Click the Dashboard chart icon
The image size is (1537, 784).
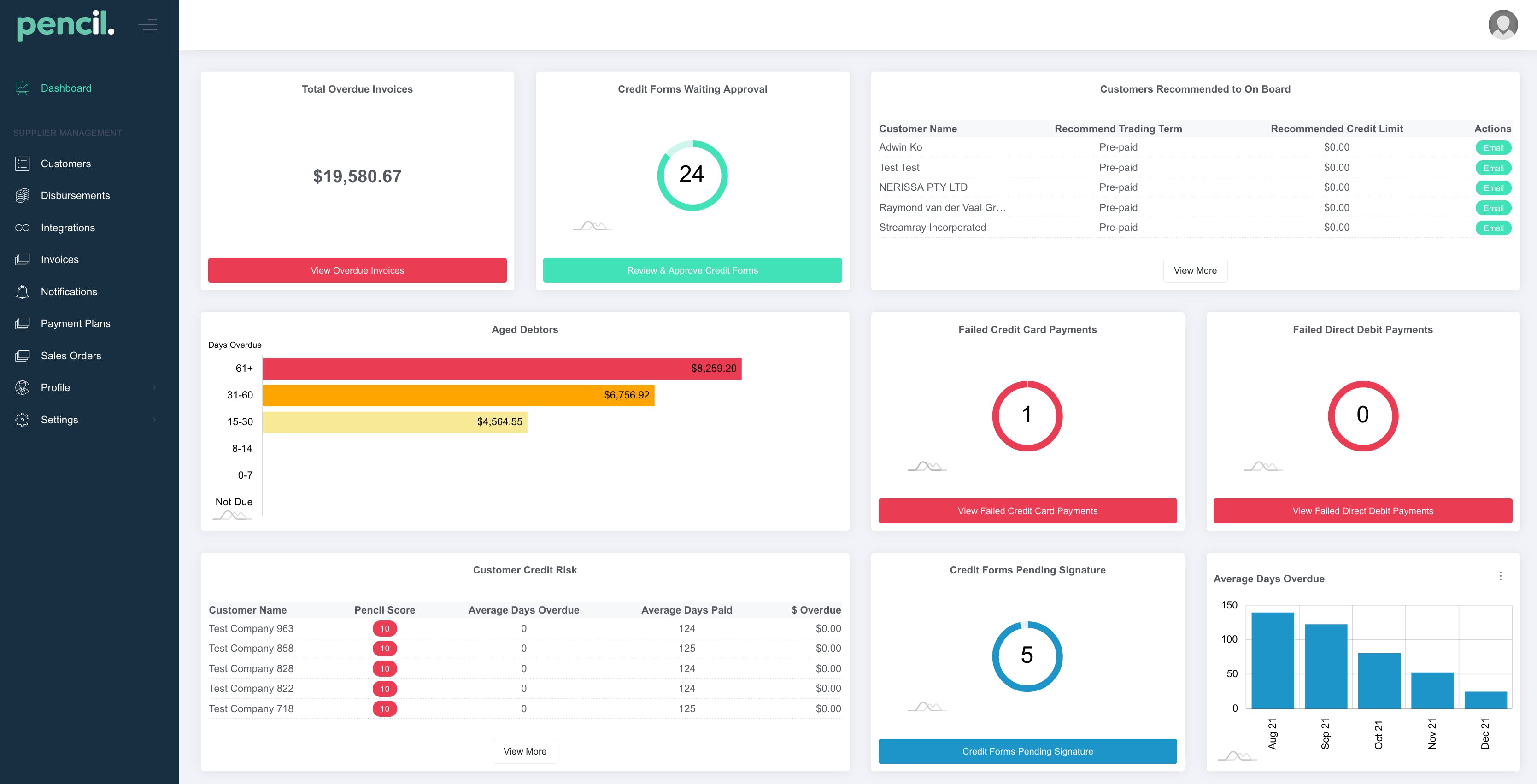[x=23, y=88]
